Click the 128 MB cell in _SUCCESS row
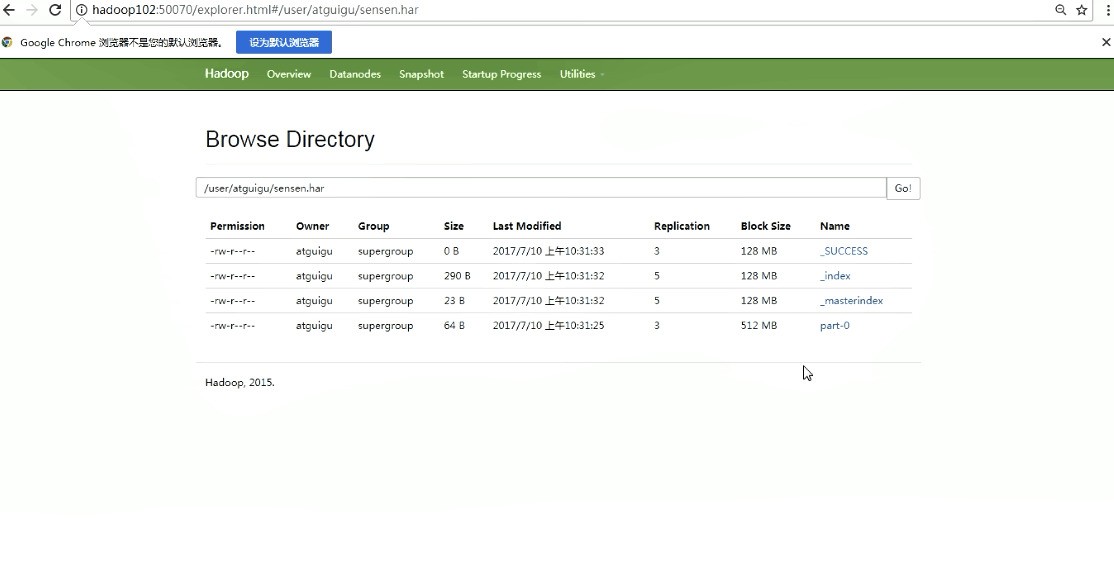1114x567 pixels. 759,251
